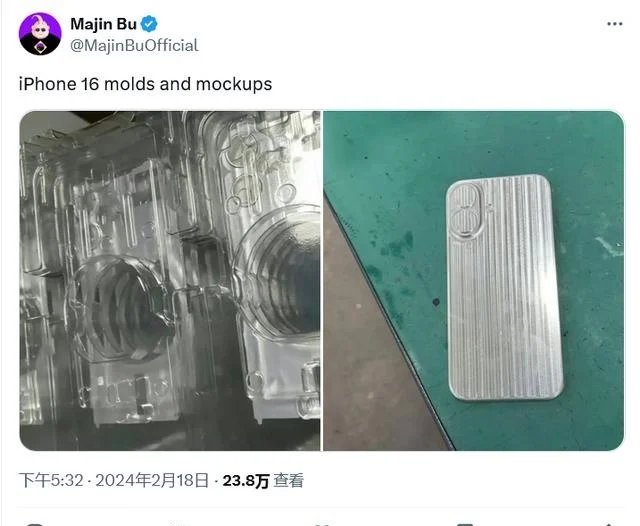Open the 下午5:32 timestamp link
The width and height of the screenshot is (640, 526).
pos(51,480)
